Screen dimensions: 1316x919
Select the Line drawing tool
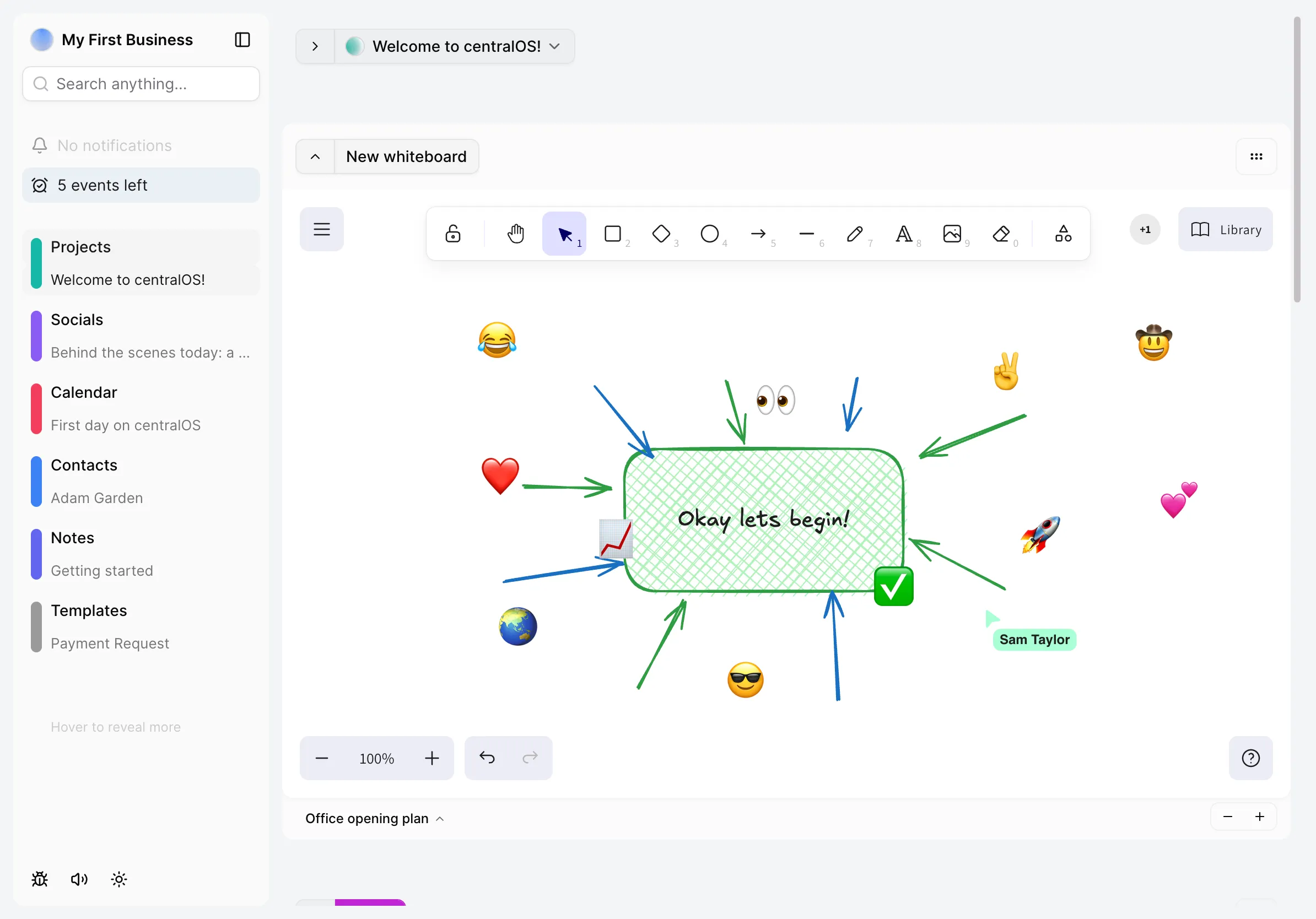[x=806, y=234]
